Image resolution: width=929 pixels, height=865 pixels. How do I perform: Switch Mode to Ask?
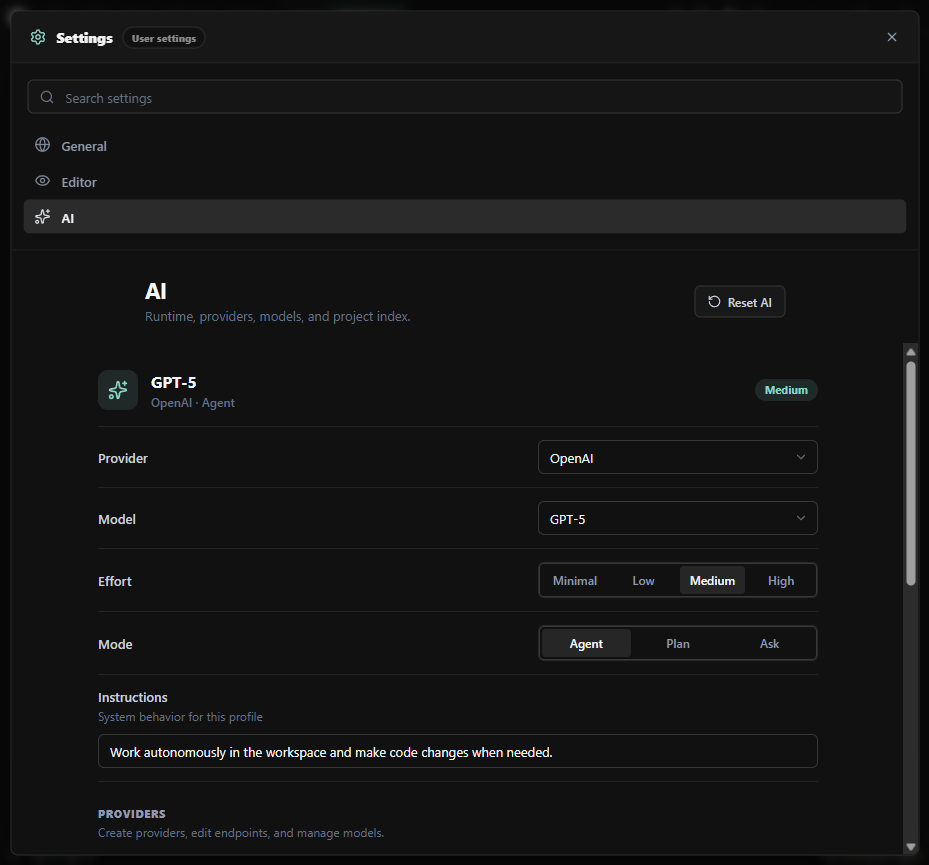click(769, 643)
